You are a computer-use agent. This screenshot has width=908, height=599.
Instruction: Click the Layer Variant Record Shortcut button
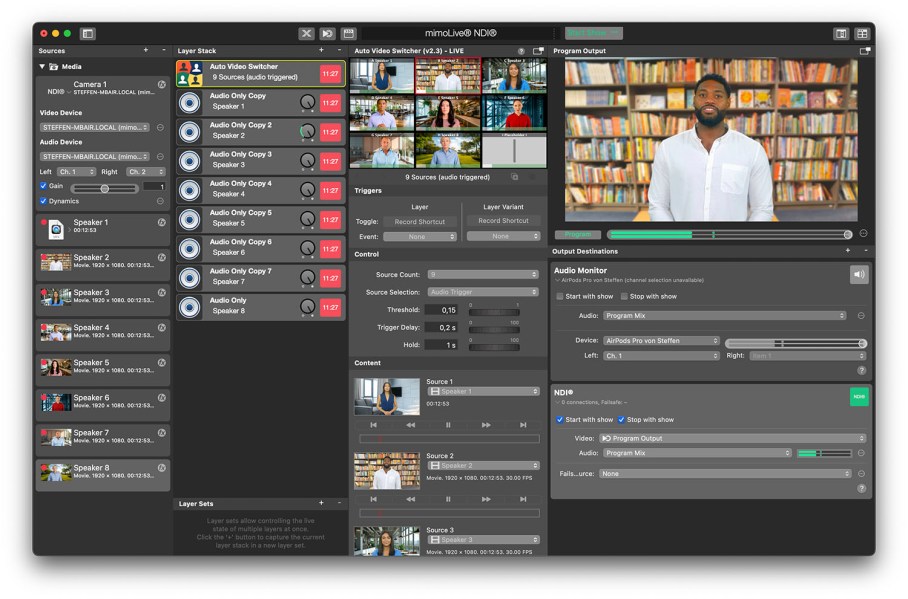click(x=503, y=221)
